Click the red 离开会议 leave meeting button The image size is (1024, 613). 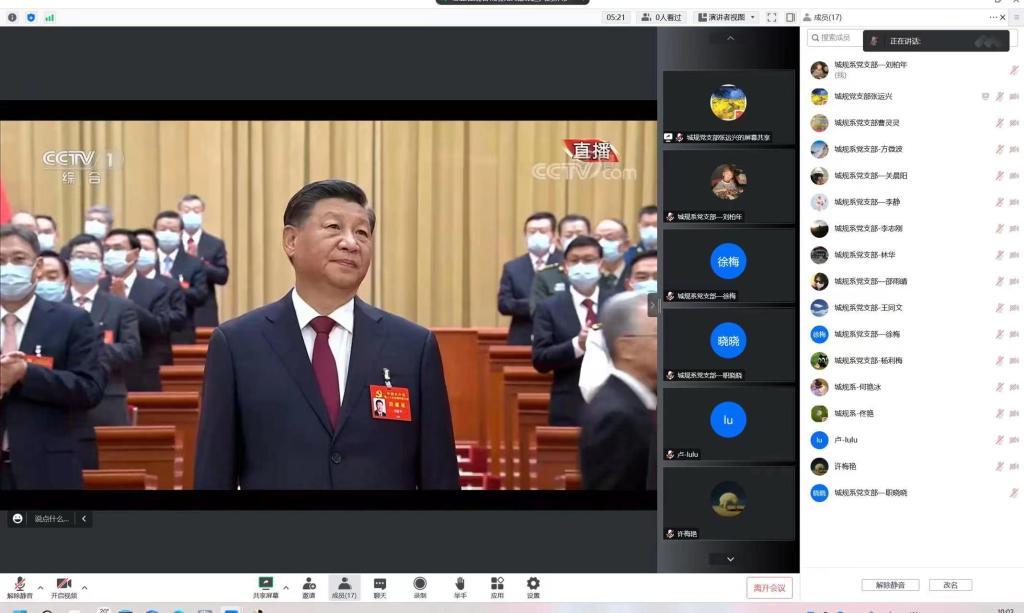tap(769, 587)
